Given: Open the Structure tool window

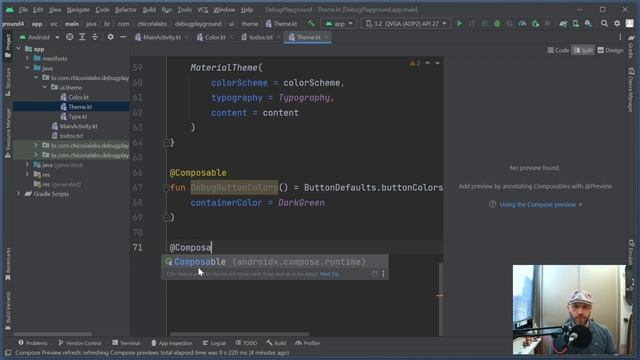Looking at the screenshot, I should pos(8,82).
